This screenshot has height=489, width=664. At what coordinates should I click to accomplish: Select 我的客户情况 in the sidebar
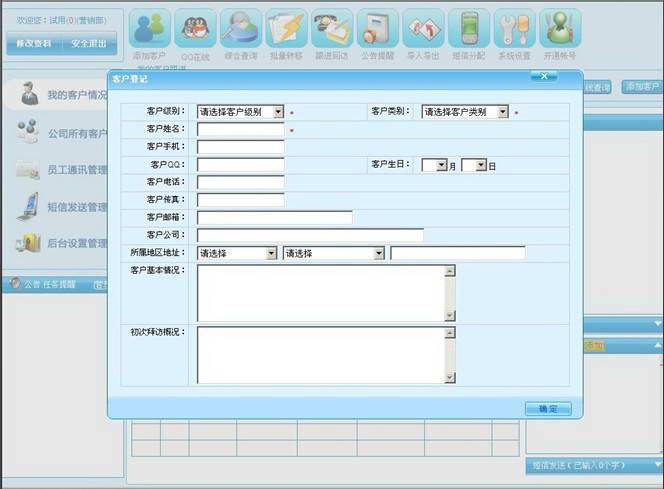point(77,95)
